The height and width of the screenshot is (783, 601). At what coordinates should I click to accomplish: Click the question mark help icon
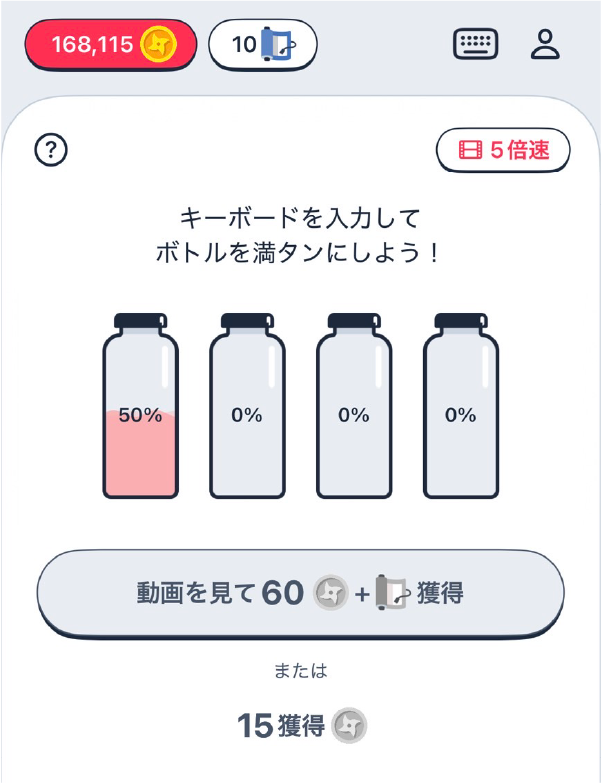(50, 151)
